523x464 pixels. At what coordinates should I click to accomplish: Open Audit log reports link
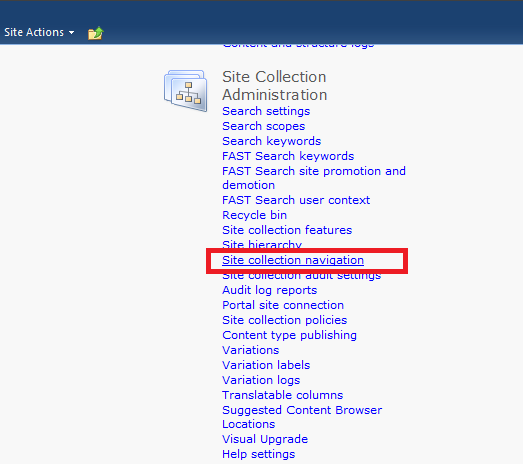pyautogui.click(x=270, y=290)
